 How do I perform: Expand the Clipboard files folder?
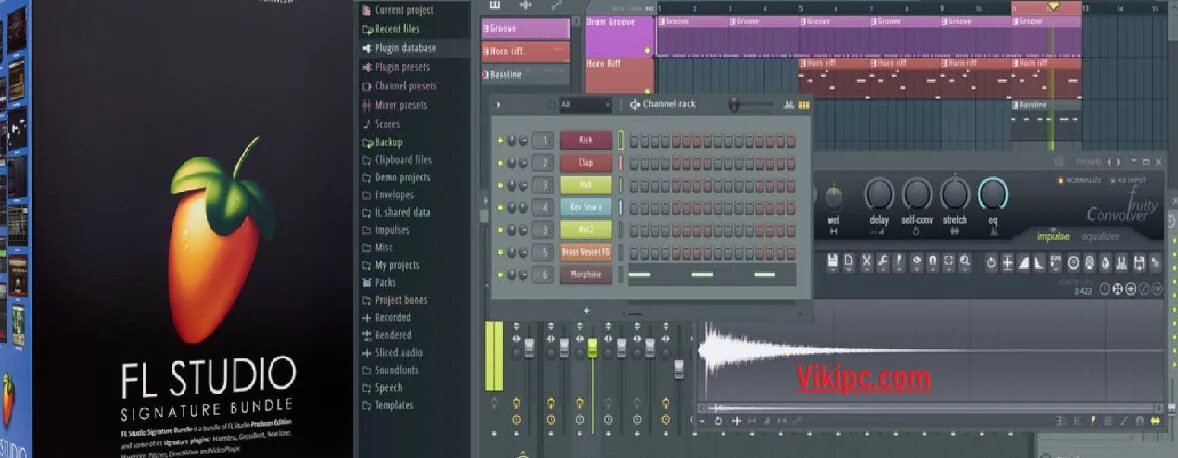[x=397, y=160]
